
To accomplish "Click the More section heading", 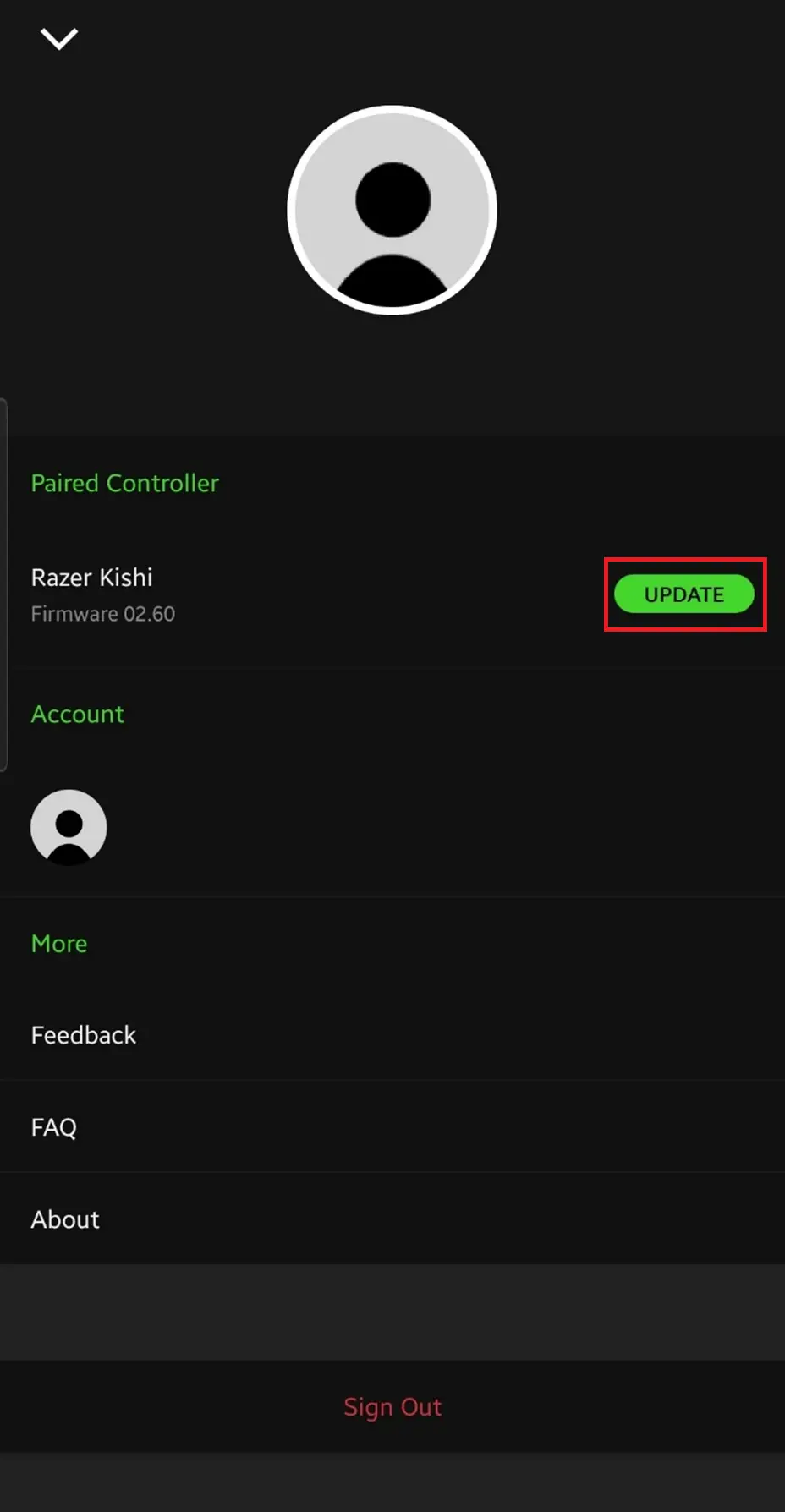I will 59,943.
